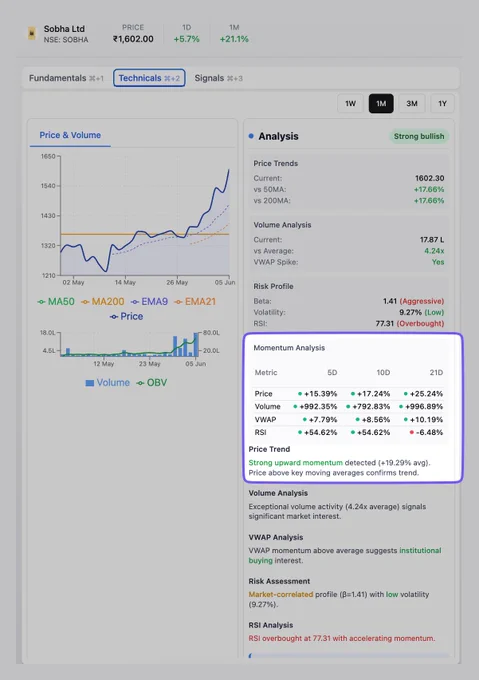Click the Volume 5D +992.35% cell
This screenshot has height=680, width=479.
pyautogui.click(x=315, y=407)
